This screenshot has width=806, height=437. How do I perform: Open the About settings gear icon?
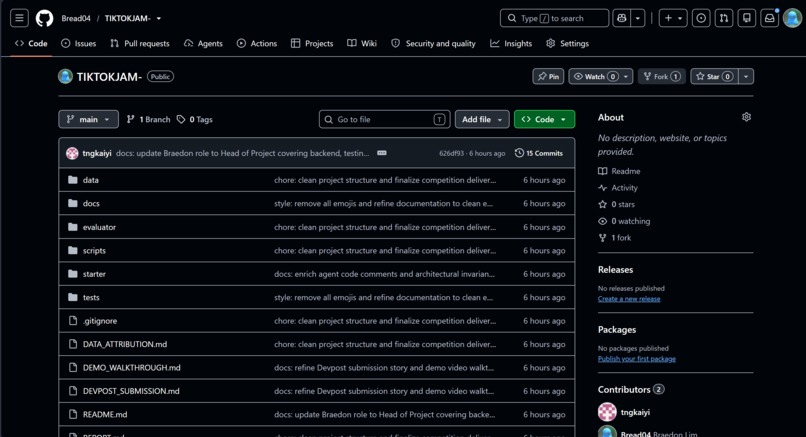(746, 117)
